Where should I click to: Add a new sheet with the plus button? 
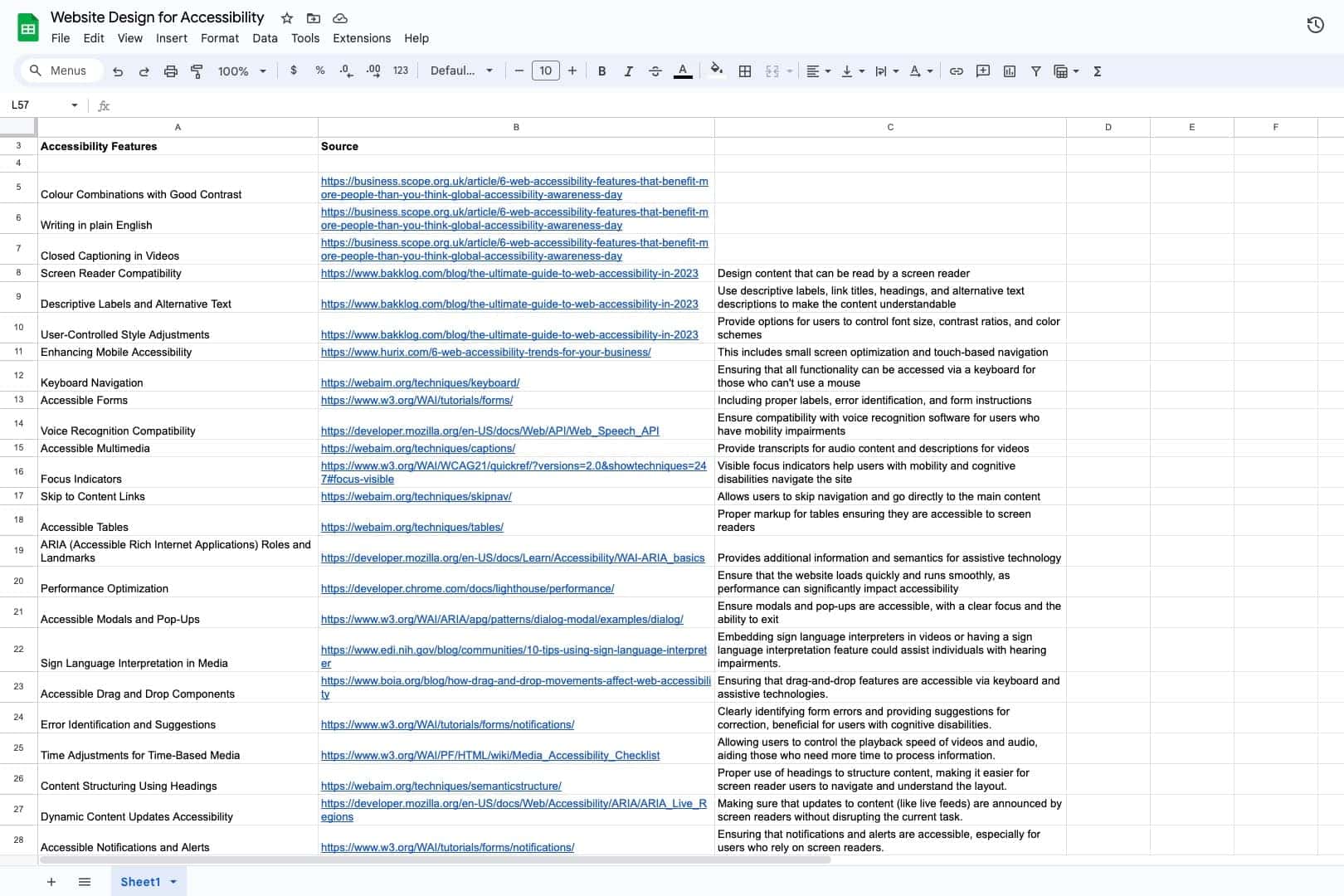[51, 882]
